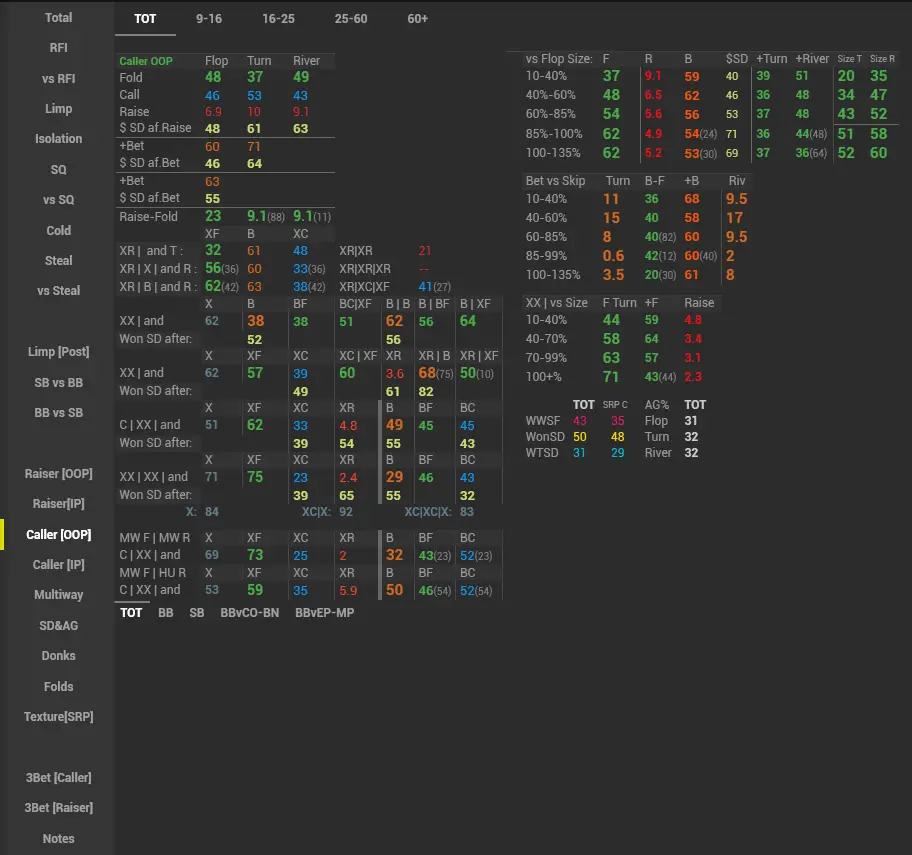Open the RFI section in the sidebar
This screenshot has width=912, height=855.
[x=58, y=48]
